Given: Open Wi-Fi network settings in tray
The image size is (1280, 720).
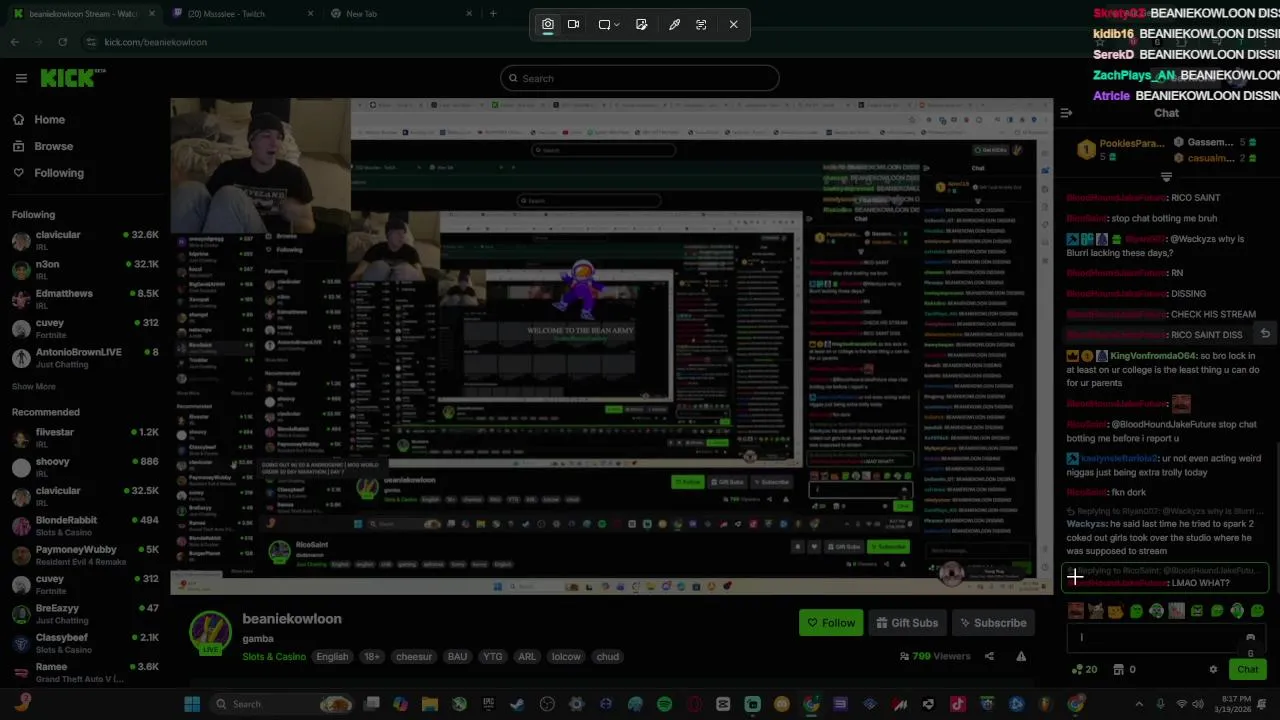Looking at the screenshot, I should [1181, 704].
